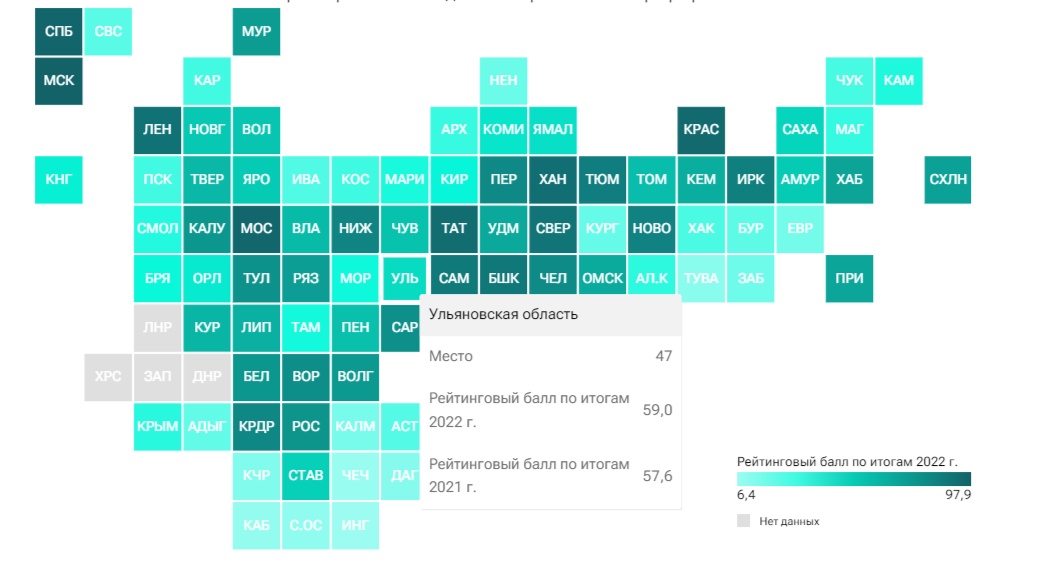Click the ПРИ region tile
This screenshot has width=1047, height=568.
pyautogui.click(x=849, y=278)
